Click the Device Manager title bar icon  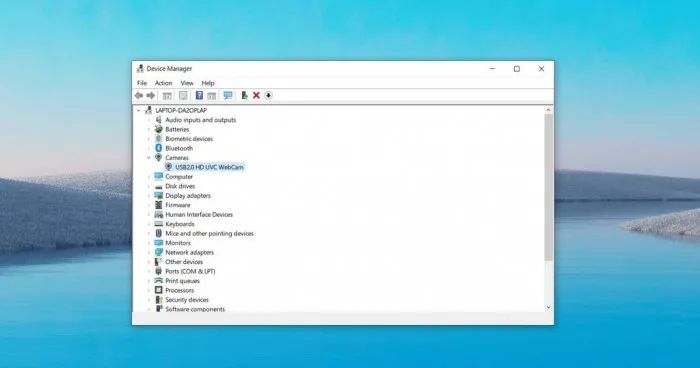pyautogui.click(x=140, y=69)
